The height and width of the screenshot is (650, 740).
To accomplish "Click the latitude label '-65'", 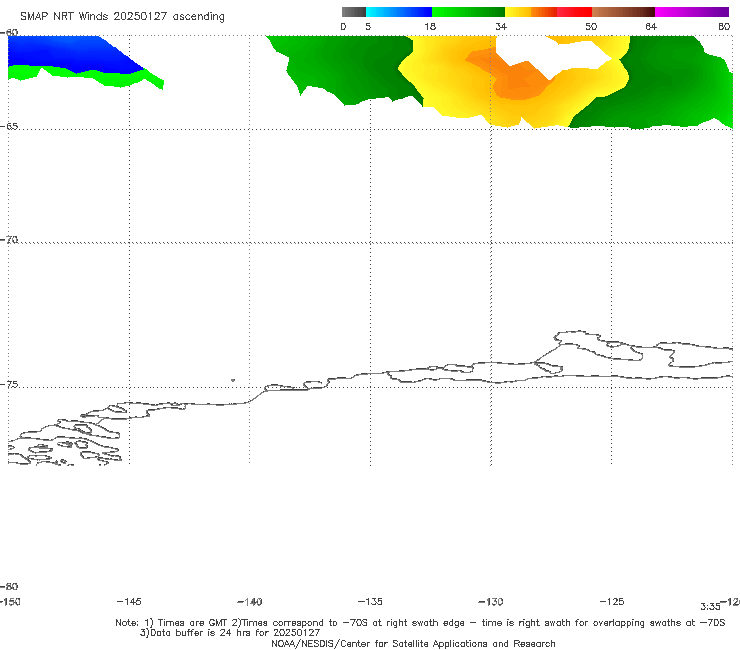I will [9, 127].
